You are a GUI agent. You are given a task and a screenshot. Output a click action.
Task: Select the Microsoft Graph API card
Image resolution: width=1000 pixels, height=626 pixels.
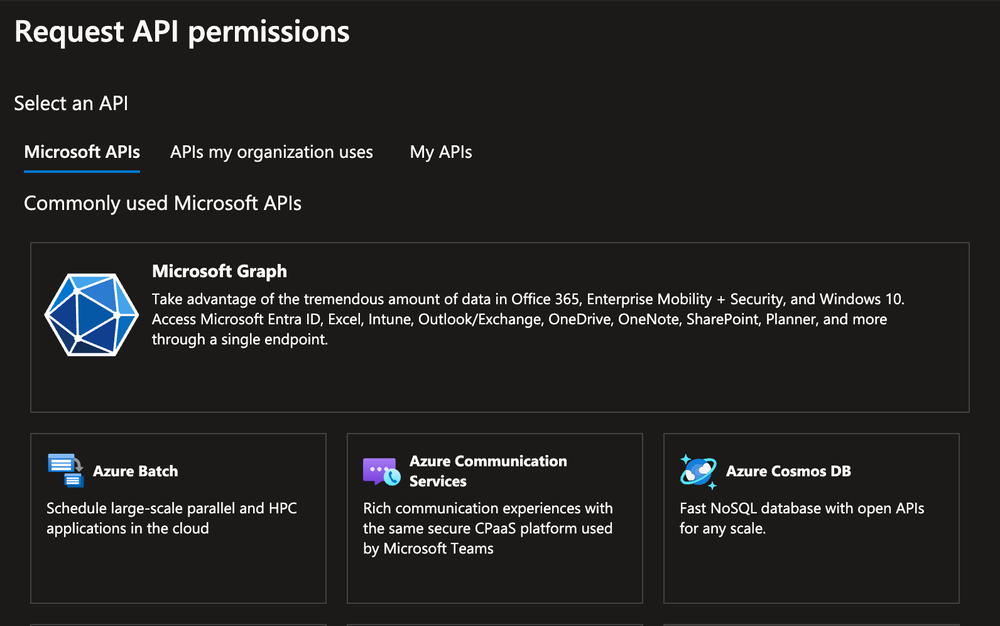(500, 325)
